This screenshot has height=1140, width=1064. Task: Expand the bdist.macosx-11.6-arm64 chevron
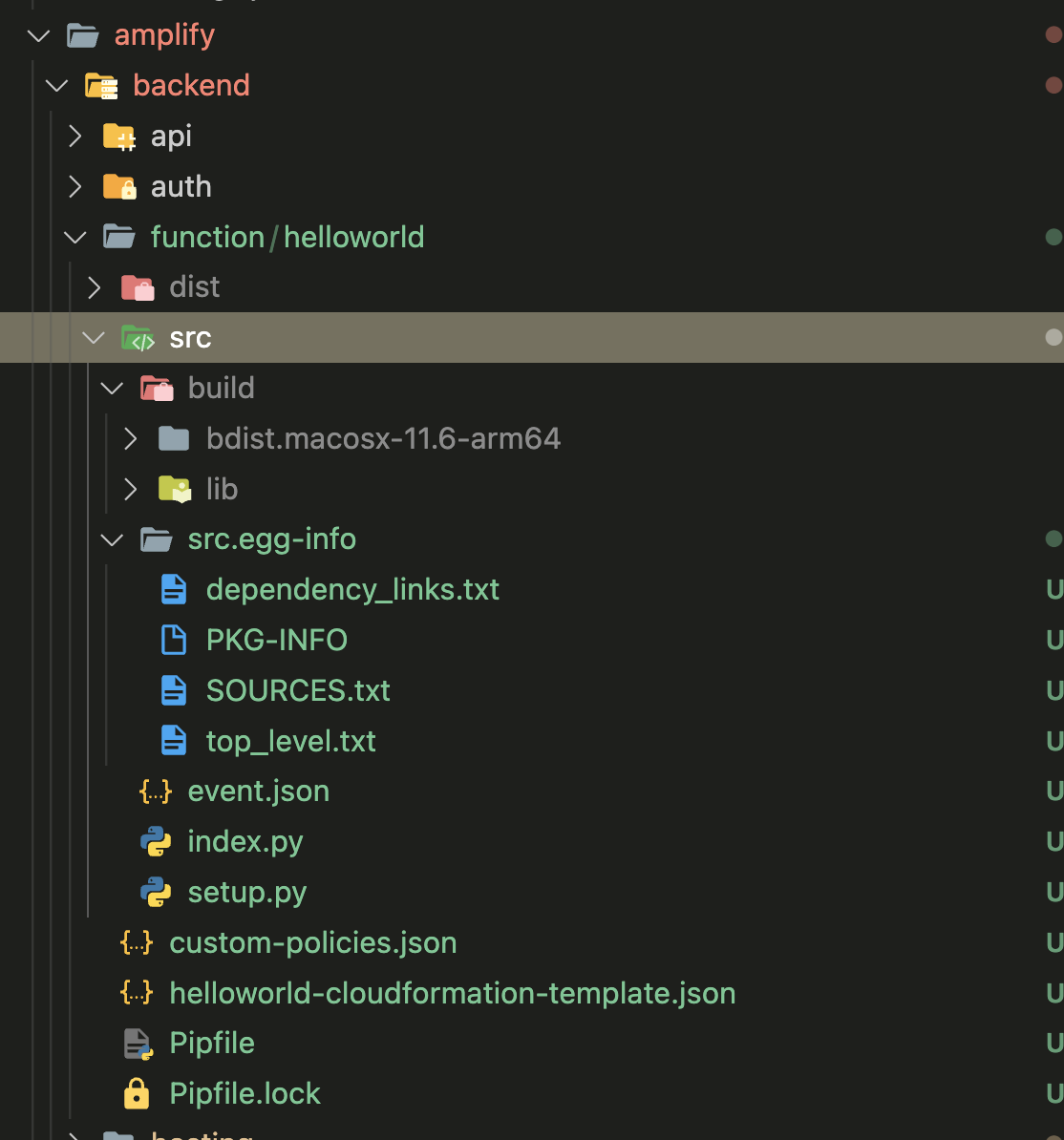130,438
